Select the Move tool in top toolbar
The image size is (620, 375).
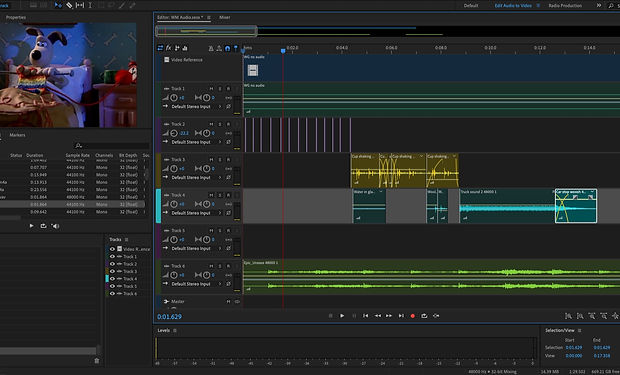[58, 5]
